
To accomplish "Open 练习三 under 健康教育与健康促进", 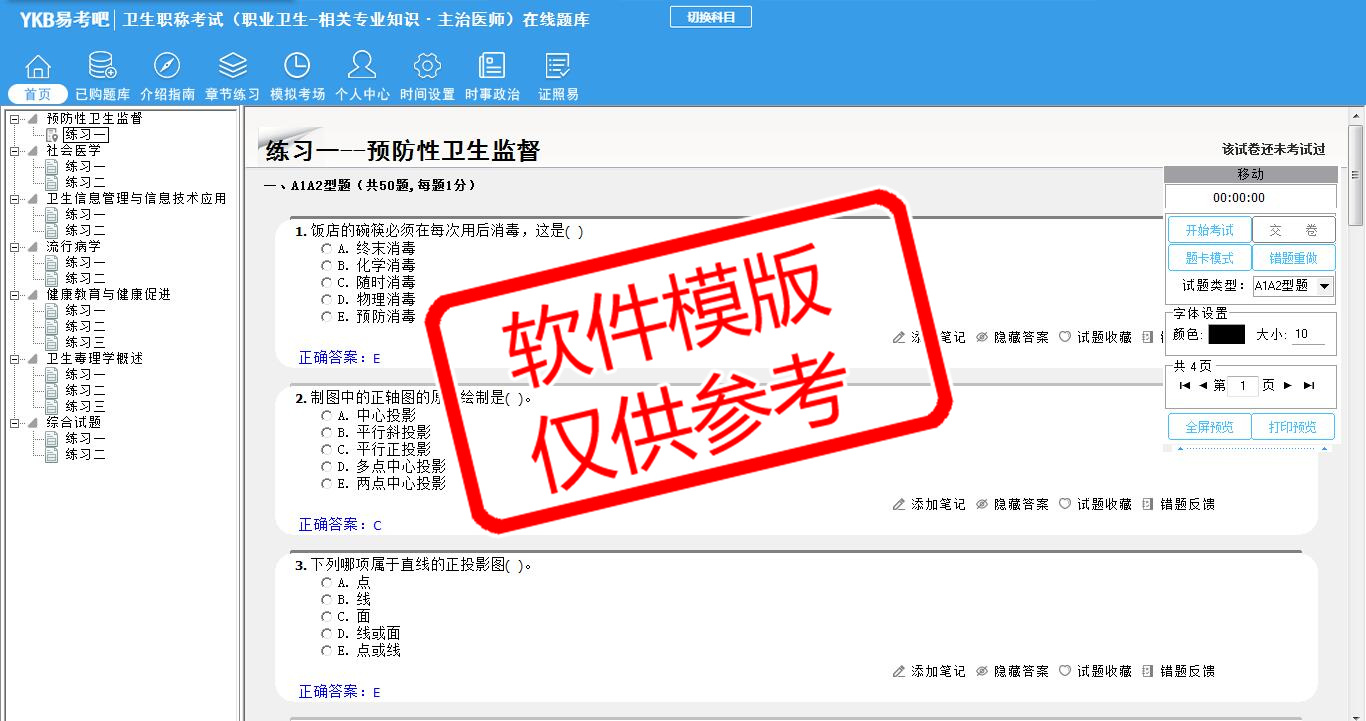I will (x=85, y=342).
